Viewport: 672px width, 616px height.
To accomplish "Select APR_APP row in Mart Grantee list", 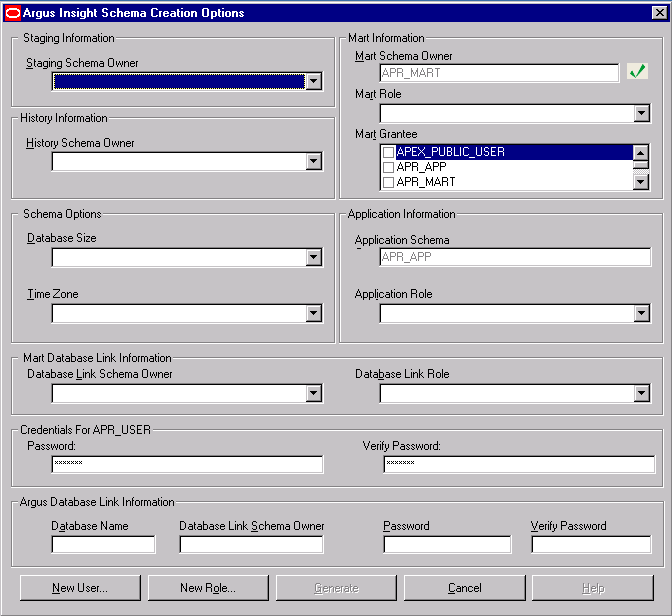I will tap(507, 167).
